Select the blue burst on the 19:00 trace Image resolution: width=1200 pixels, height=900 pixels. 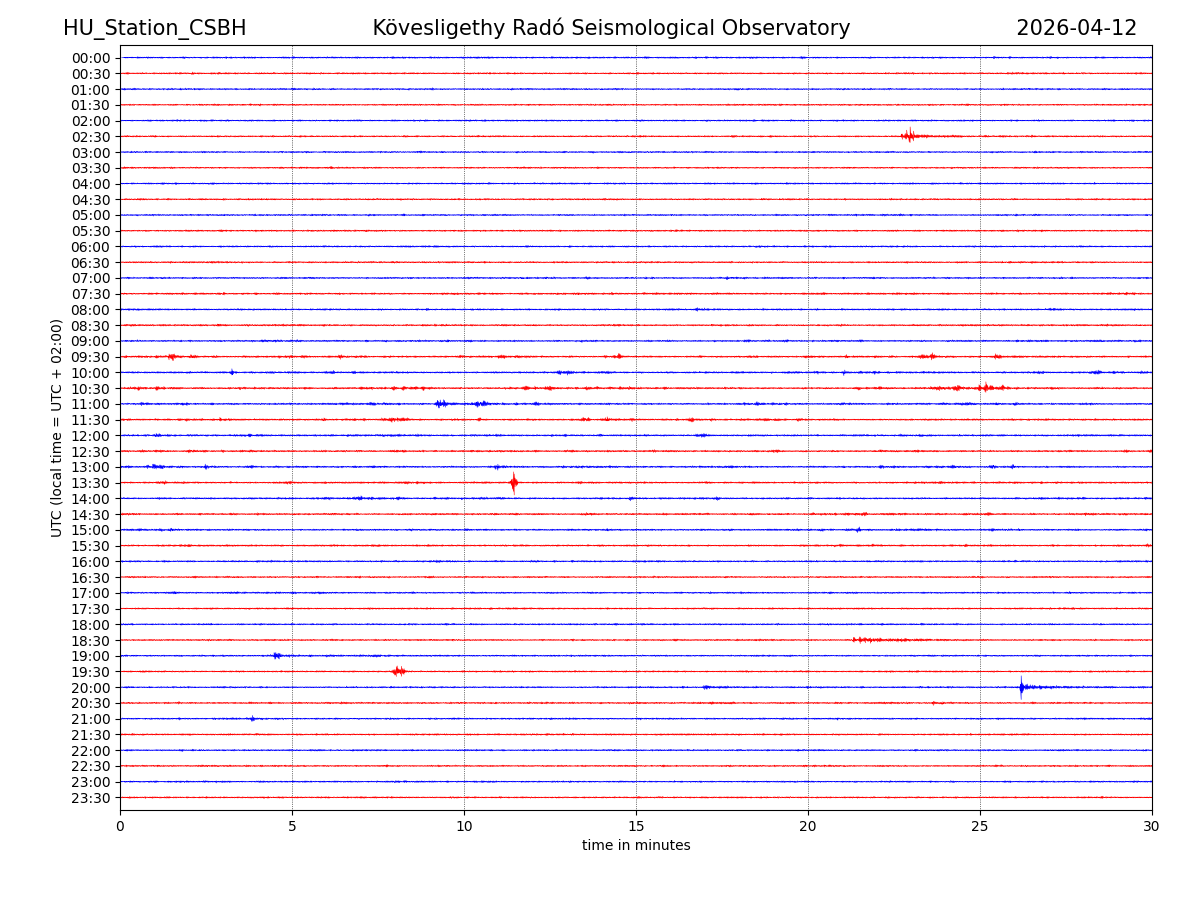pos(277,656)
